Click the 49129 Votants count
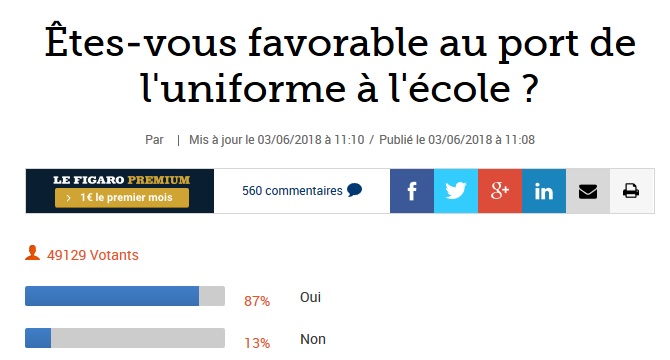This screenshot has height=360, width=670. click(x=93, y=255)
